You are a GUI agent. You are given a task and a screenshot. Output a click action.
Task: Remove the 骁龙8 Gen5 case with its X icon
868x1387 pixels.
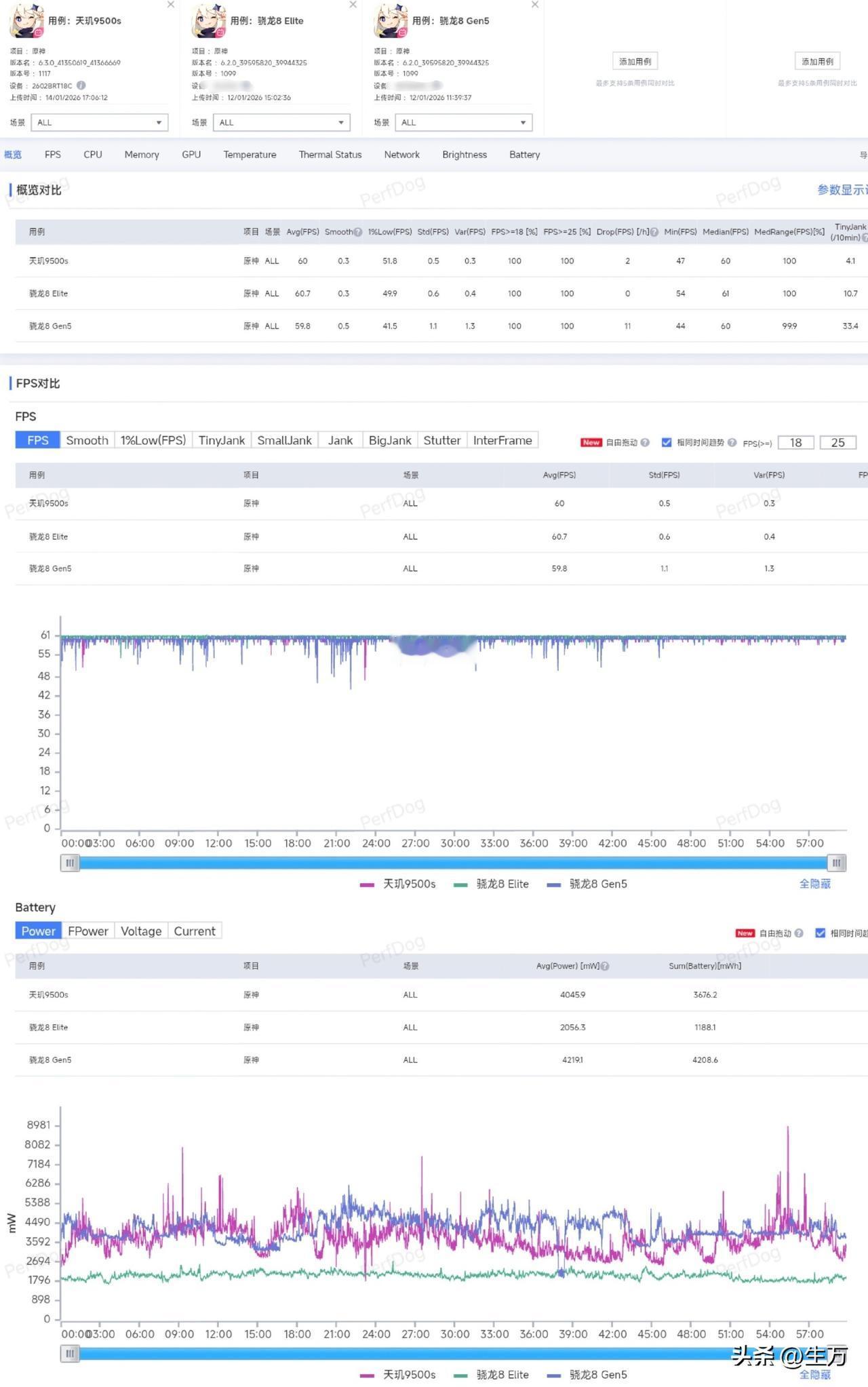pos(535,5)
